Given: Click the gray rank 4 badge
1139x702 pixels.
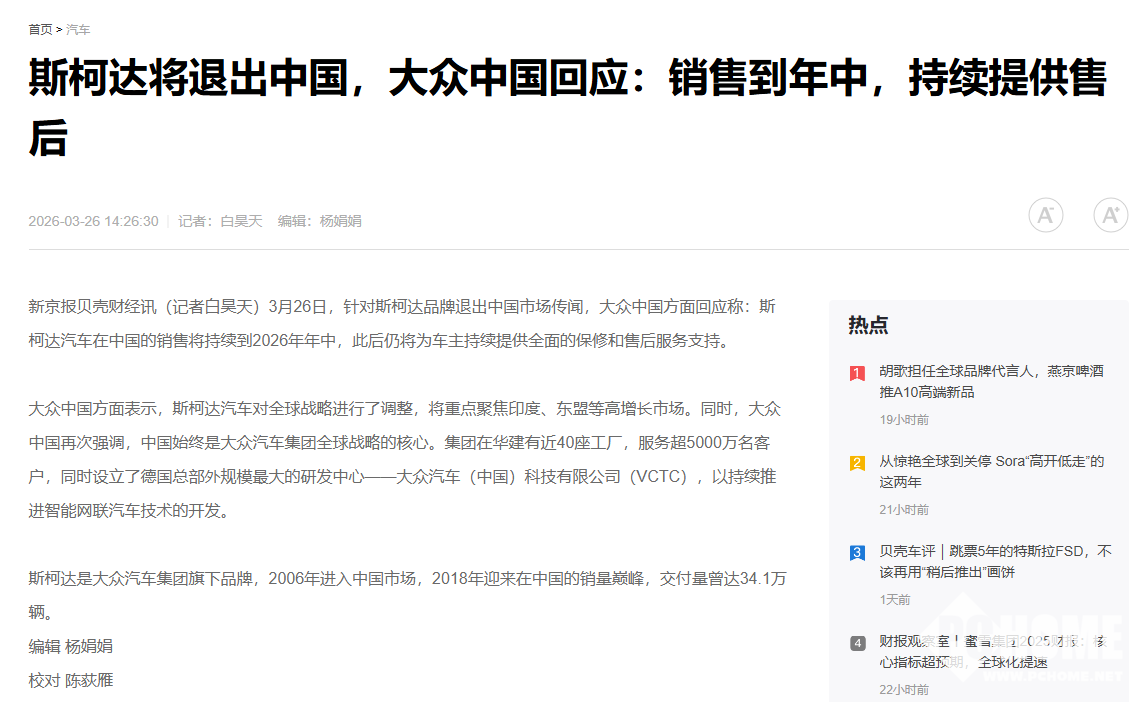Looking at the screenshot, I should 857,643.
